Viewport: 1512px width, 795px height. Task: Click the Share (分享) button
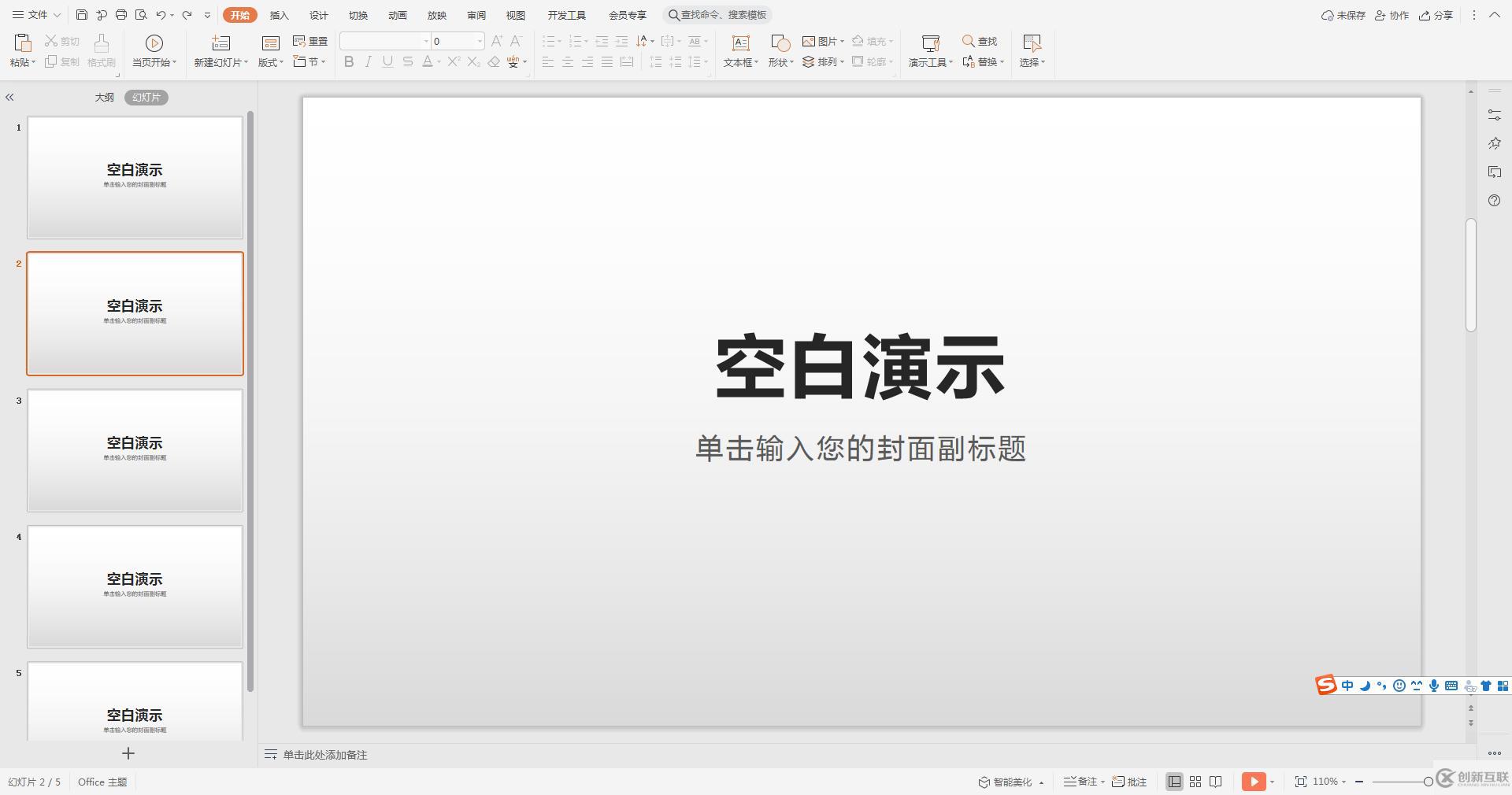tap(1436, 15)
